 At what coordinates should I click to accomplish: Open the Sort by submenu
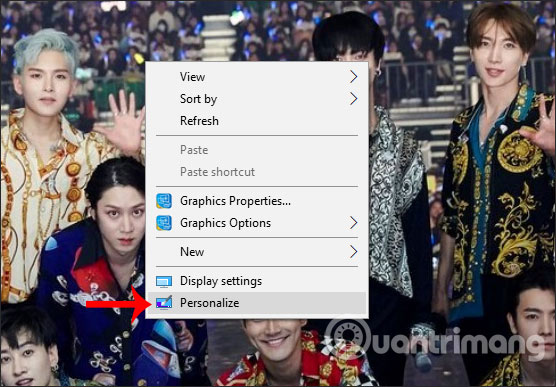[257, 99]
